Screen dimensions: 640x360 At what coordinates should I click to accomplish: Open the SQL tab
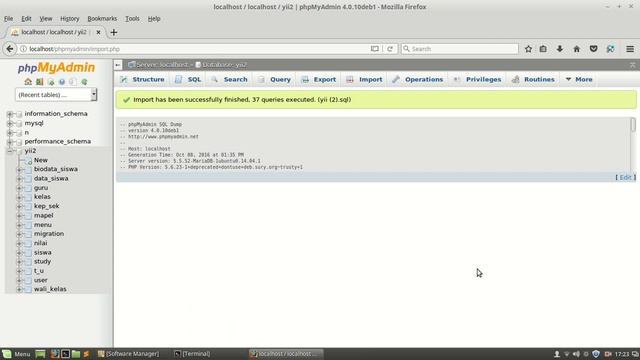[188, 80]
